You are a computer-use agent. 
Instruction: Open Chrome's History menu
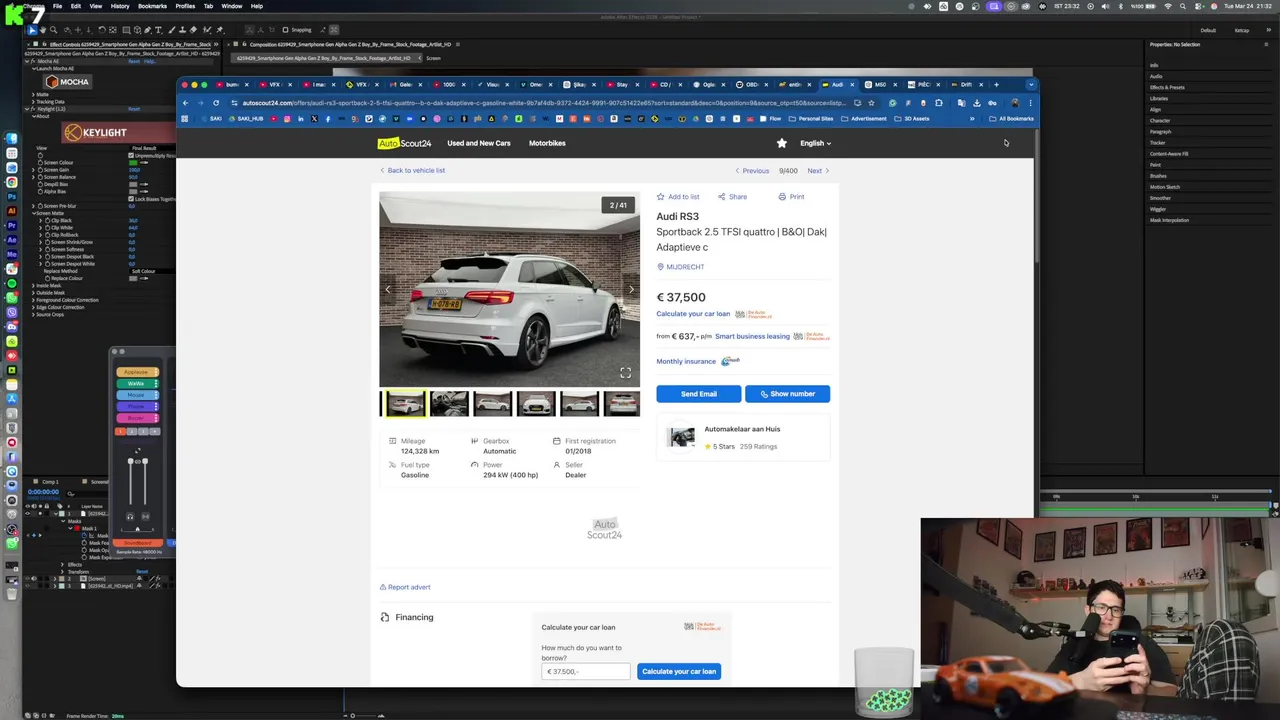119,6
